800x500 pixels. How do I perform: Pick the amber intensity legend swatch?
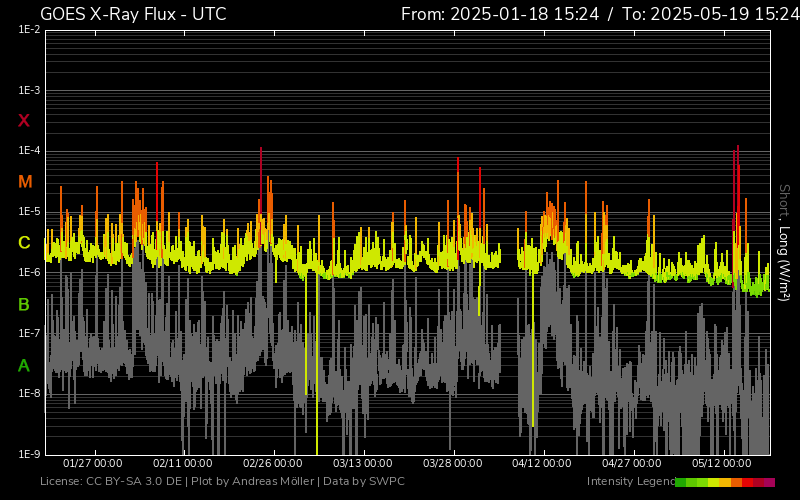[725, 482]
